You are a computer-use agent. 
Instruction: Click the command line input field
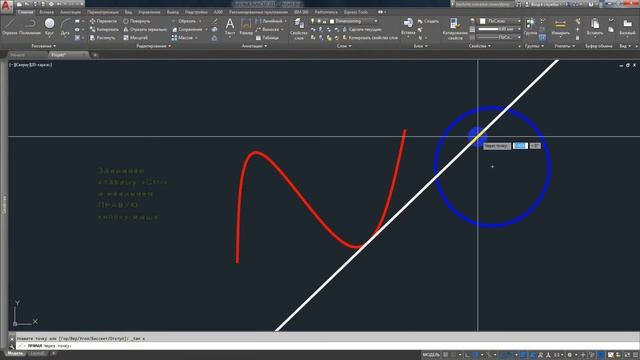pos(327,346)
